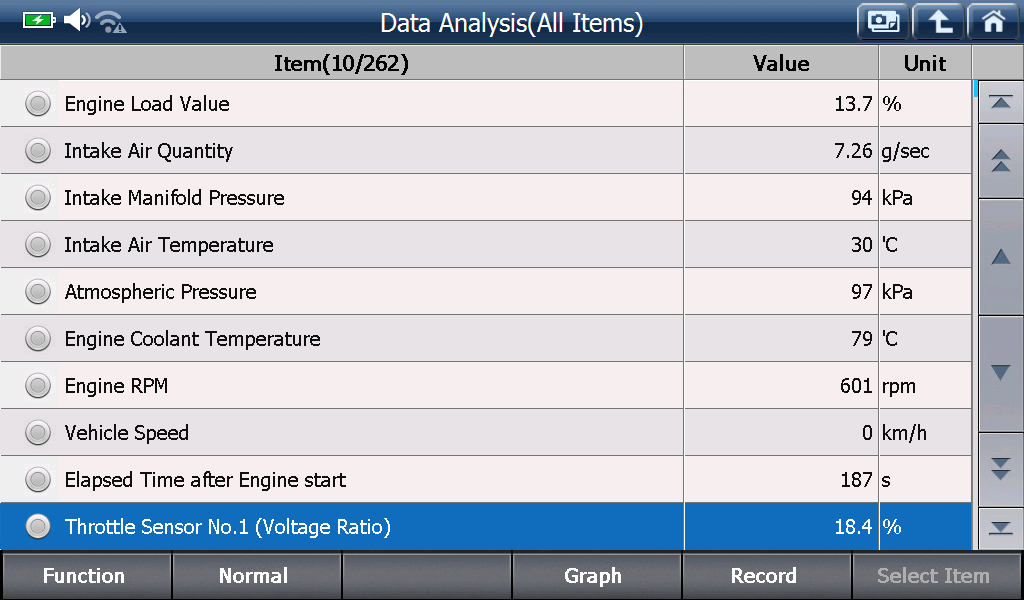Screen dimensions: 1024x600
Task: Move down one row arrow
Action: click(1000, 373)
